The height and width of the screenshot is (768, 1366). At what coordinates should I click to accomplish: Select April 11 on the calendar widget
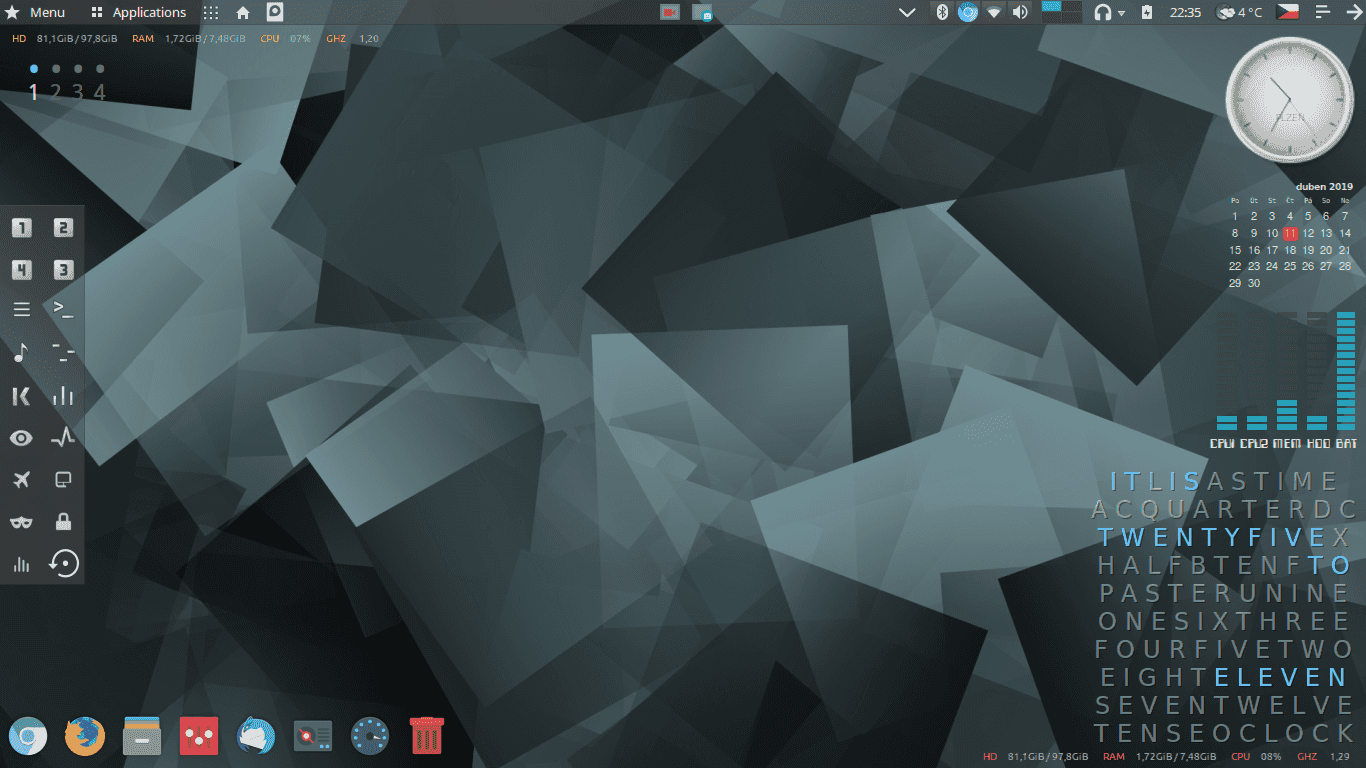click(x=1289, y=233)
